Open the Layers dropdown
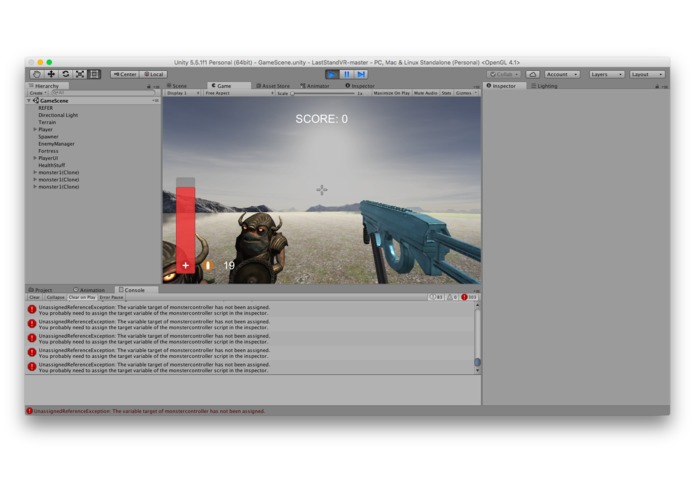The height and width of the screenshot is (494, 695). click(x=607, y=74)
